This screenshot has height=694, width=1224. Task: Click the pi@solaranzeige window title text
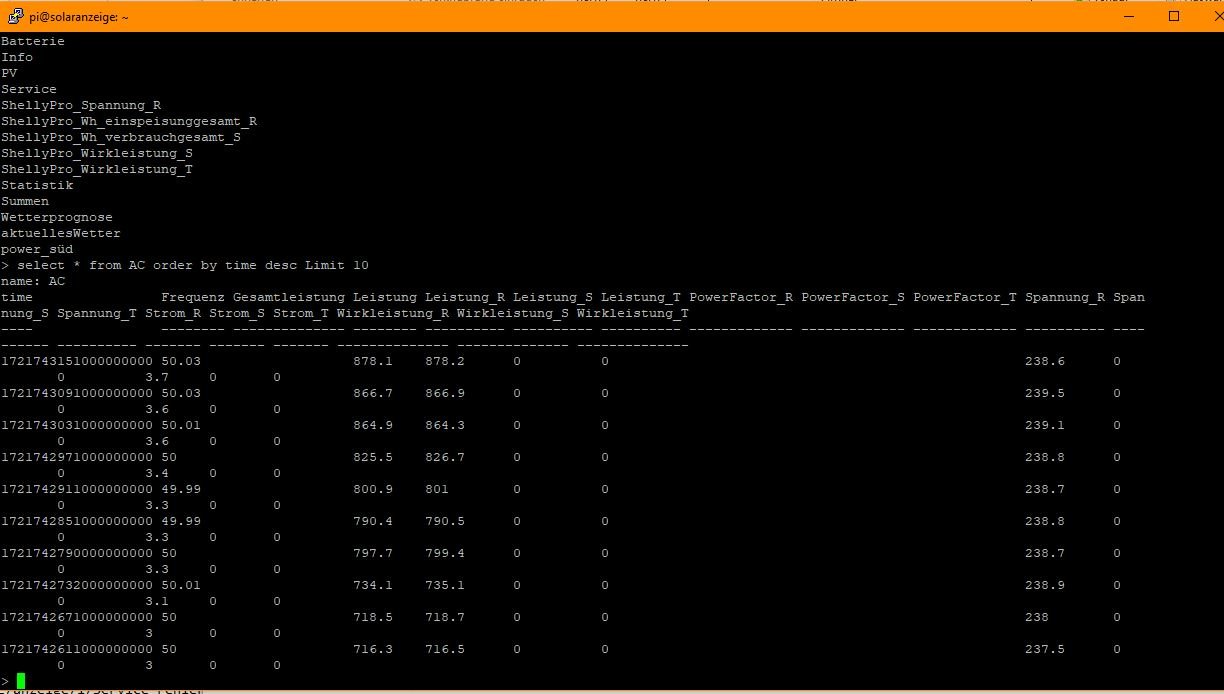78,17
